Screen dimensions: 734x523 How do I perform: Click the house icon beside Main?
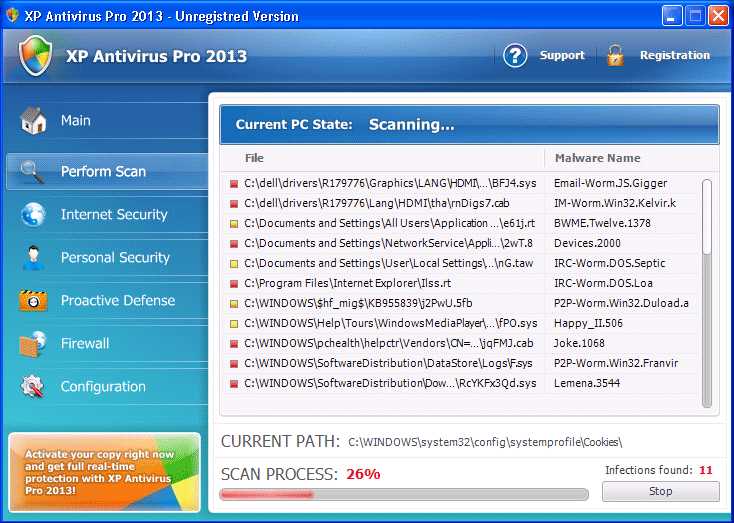(x=33, y=121)
